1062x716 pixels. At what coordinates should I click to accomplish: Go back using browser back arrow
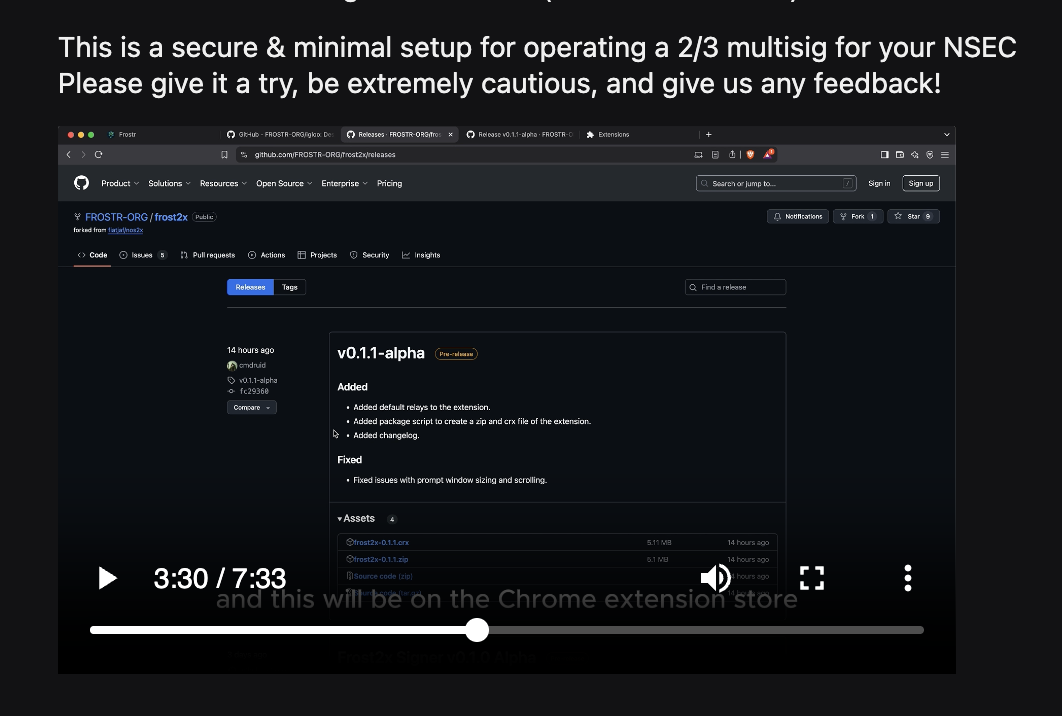[68, 154]
